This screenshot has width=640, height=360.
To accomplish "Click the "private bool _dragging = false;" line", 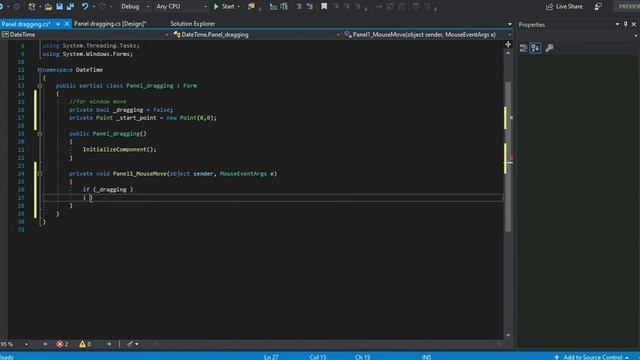I will (x=121, y=110).
